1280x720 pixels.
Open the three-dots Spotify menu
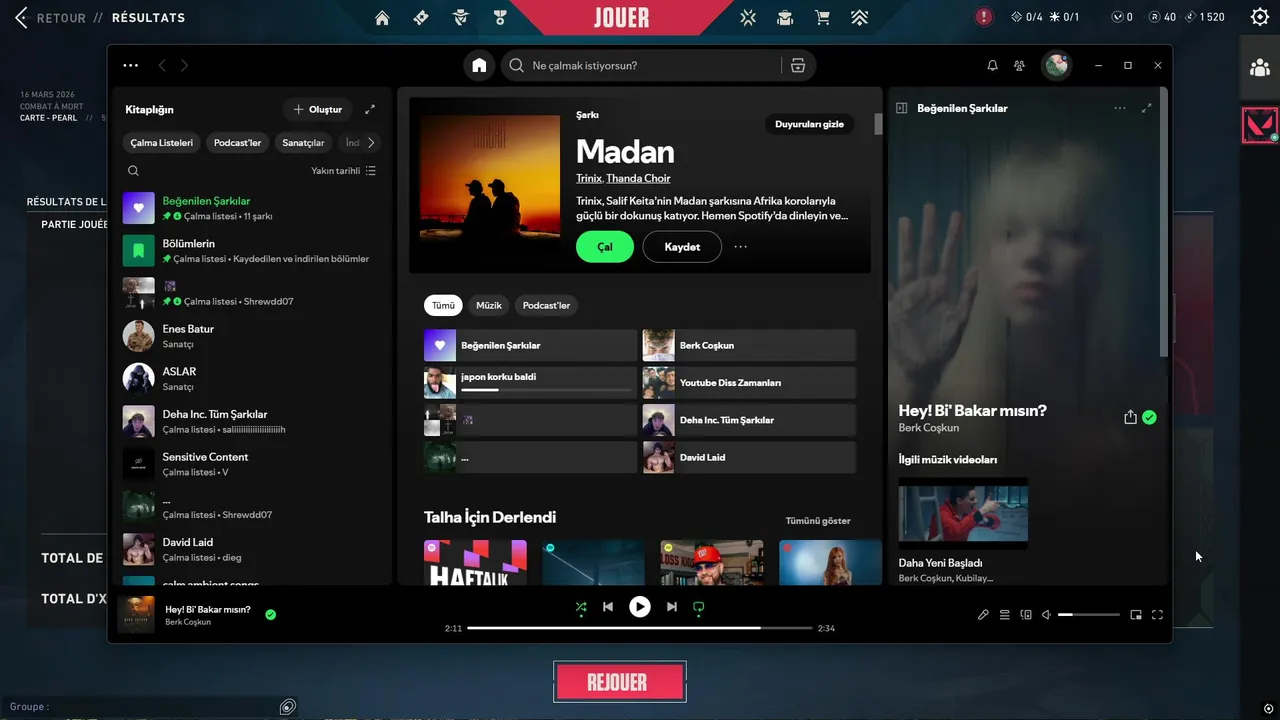pyautogui.click(x=131, y=65)
